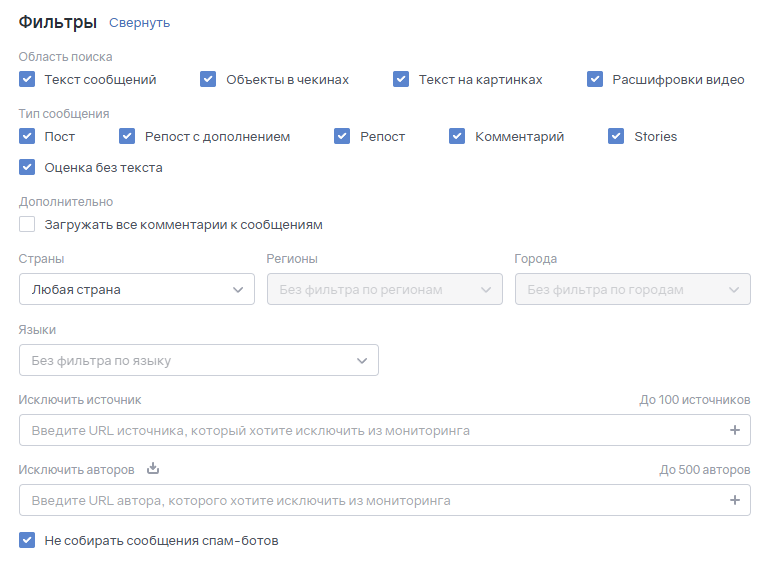Uncheck the Текст сообщений checkbox
This screenshot has width=770, height=563.
(27, 79)
